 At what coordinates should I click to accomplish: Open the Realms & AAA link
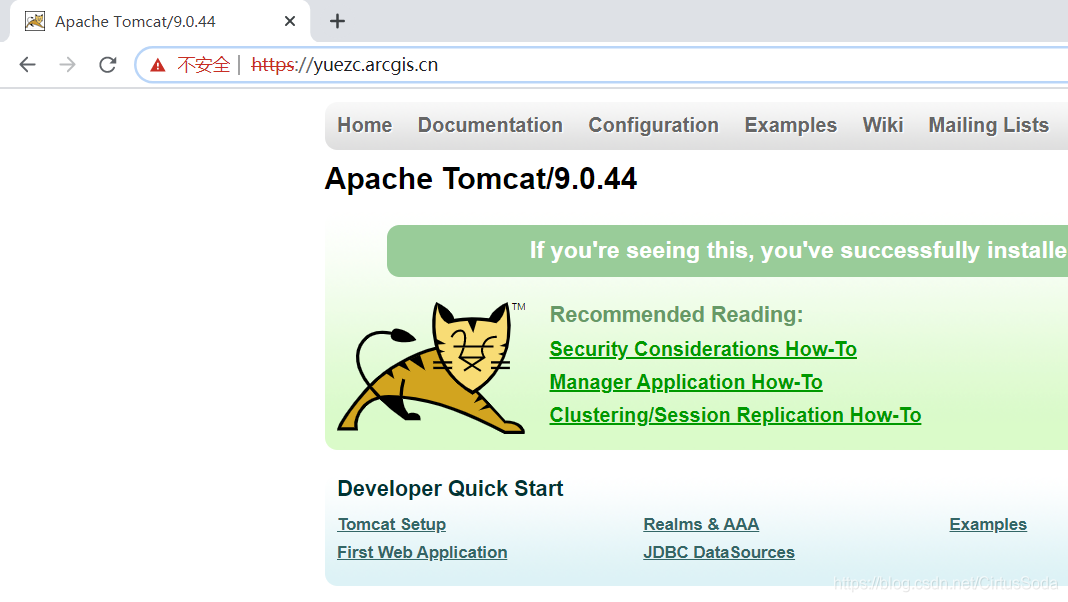(701, 524)
